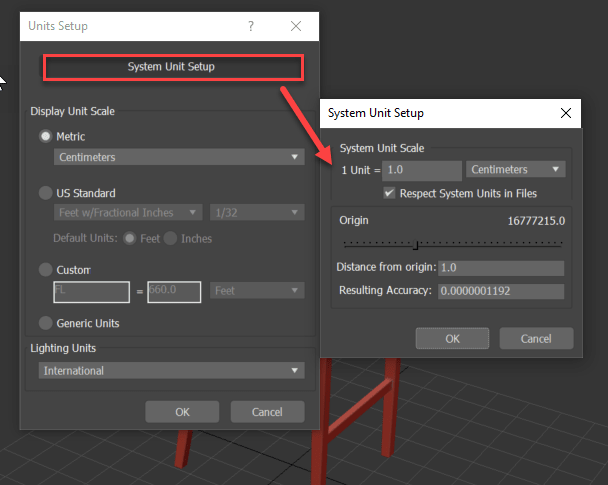
Task: Open the Lighting Units International dropdown
Action: pyautogui.click(x=171, y=371)
